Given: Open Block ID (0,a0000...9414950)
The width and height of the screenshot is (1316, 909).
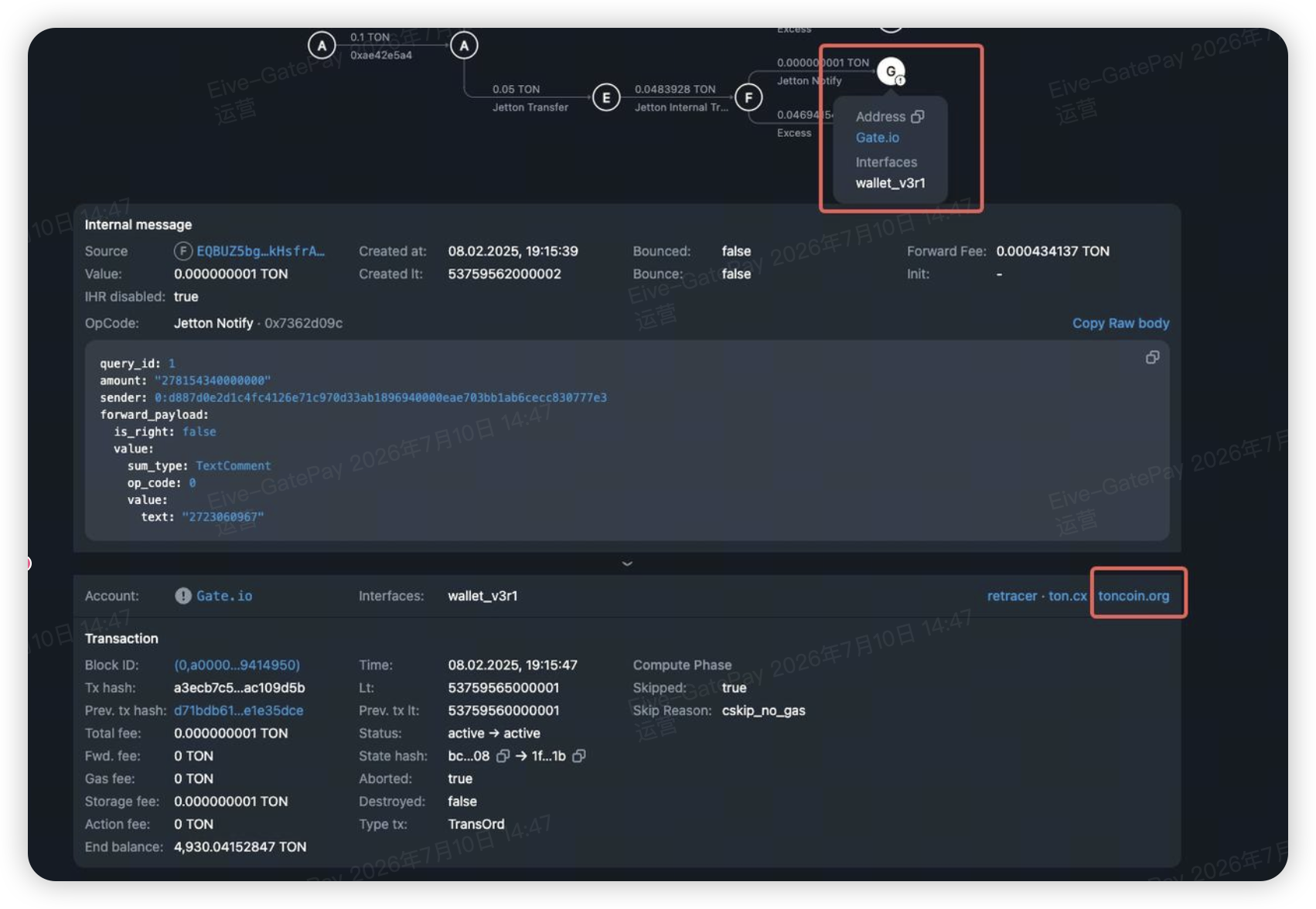Looking at the screenshot, I should click(237, 665).
